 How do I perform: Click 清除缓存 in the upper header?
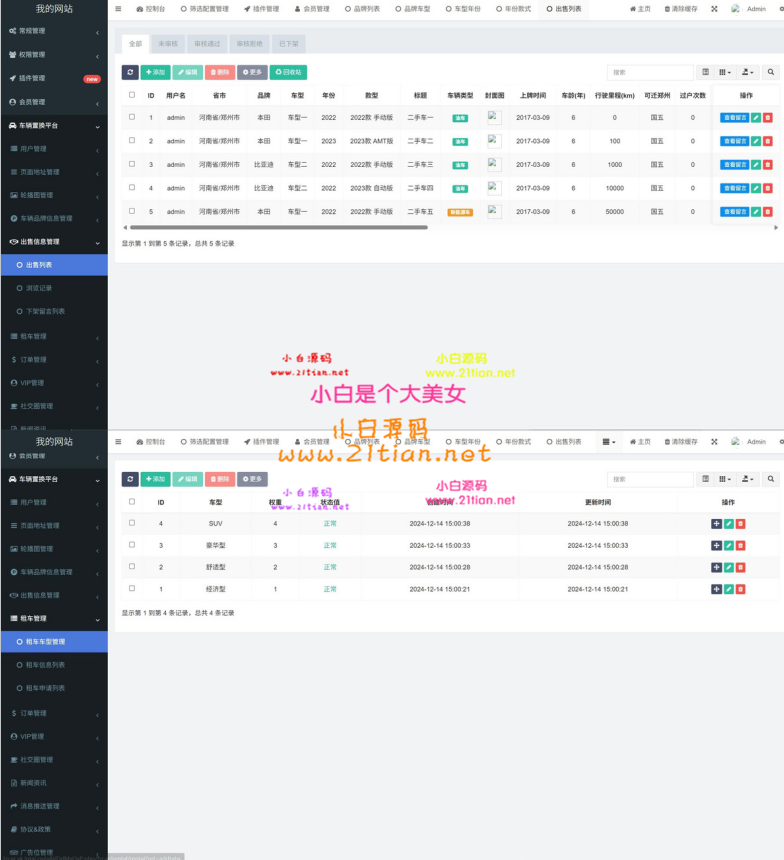click(681, 9)
